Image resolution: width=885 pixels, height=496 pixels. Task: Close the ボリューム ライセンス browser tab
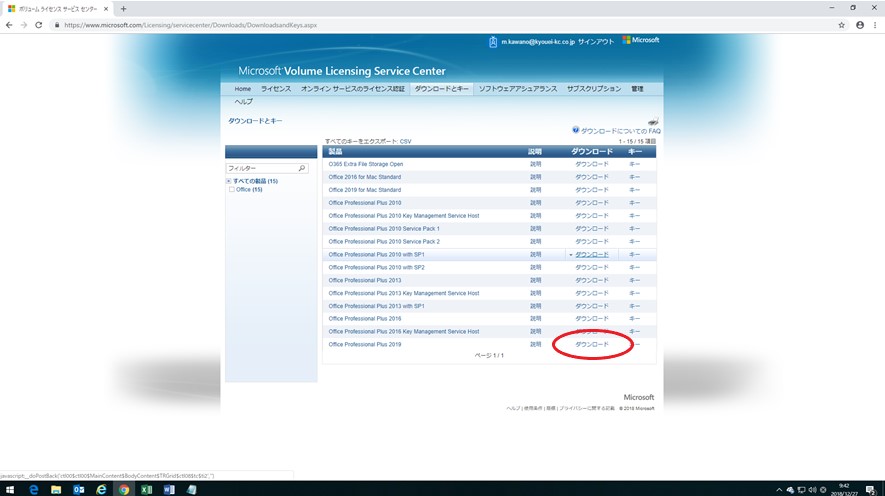106,9
